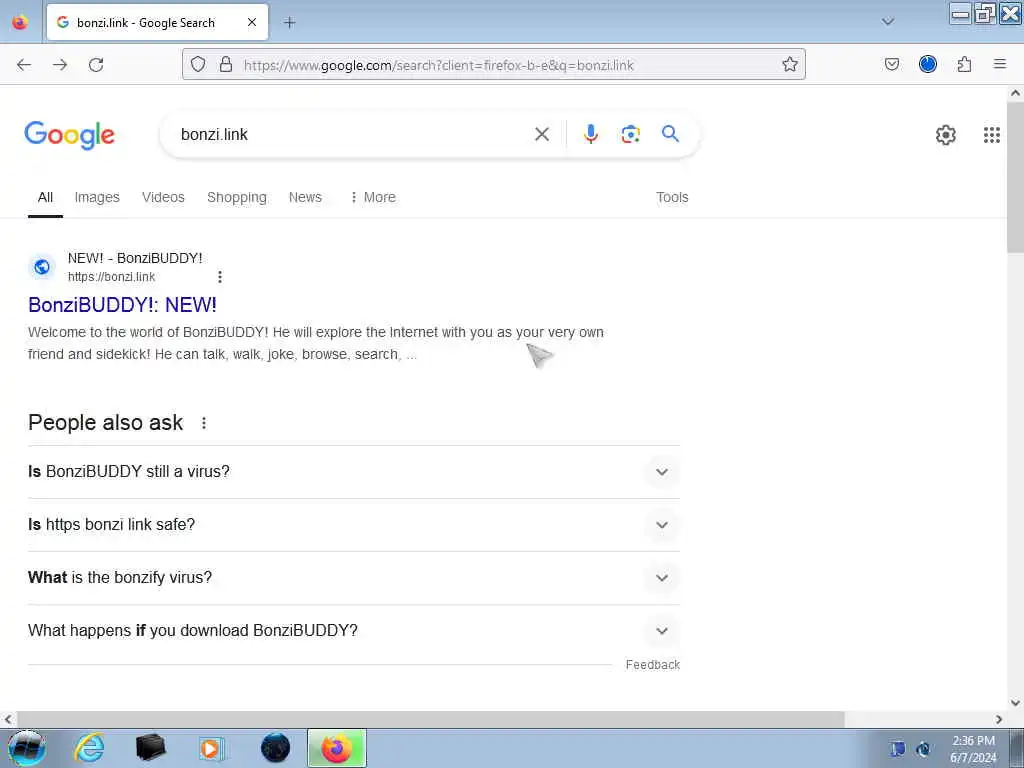The image size is (1024, 768).
Task: Click the horizontal page scrollbar
Action: pos(430,719)
